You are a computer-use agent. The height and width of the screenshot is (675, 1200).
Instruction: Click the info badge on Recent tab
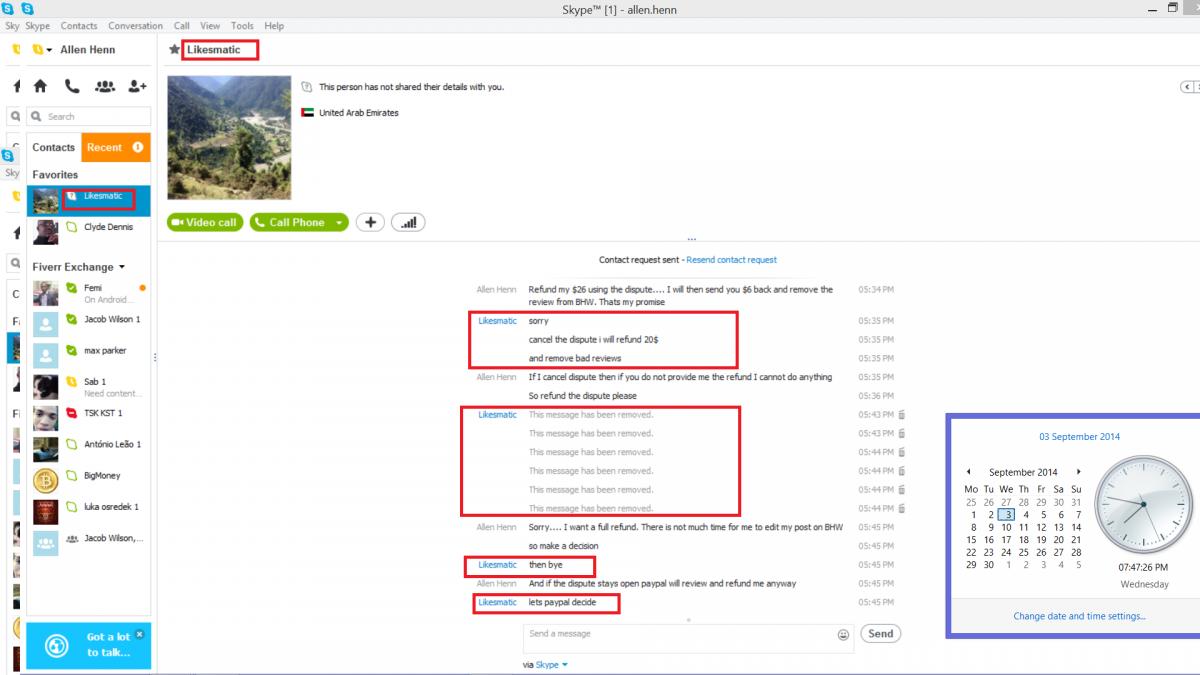click(x=138, y=147)
